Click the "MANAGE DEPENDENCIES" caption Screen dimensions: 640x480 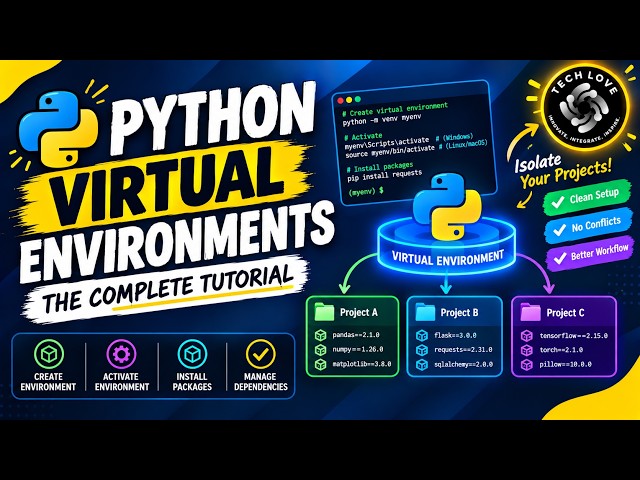pyautogui.click(x=261, y=382)
